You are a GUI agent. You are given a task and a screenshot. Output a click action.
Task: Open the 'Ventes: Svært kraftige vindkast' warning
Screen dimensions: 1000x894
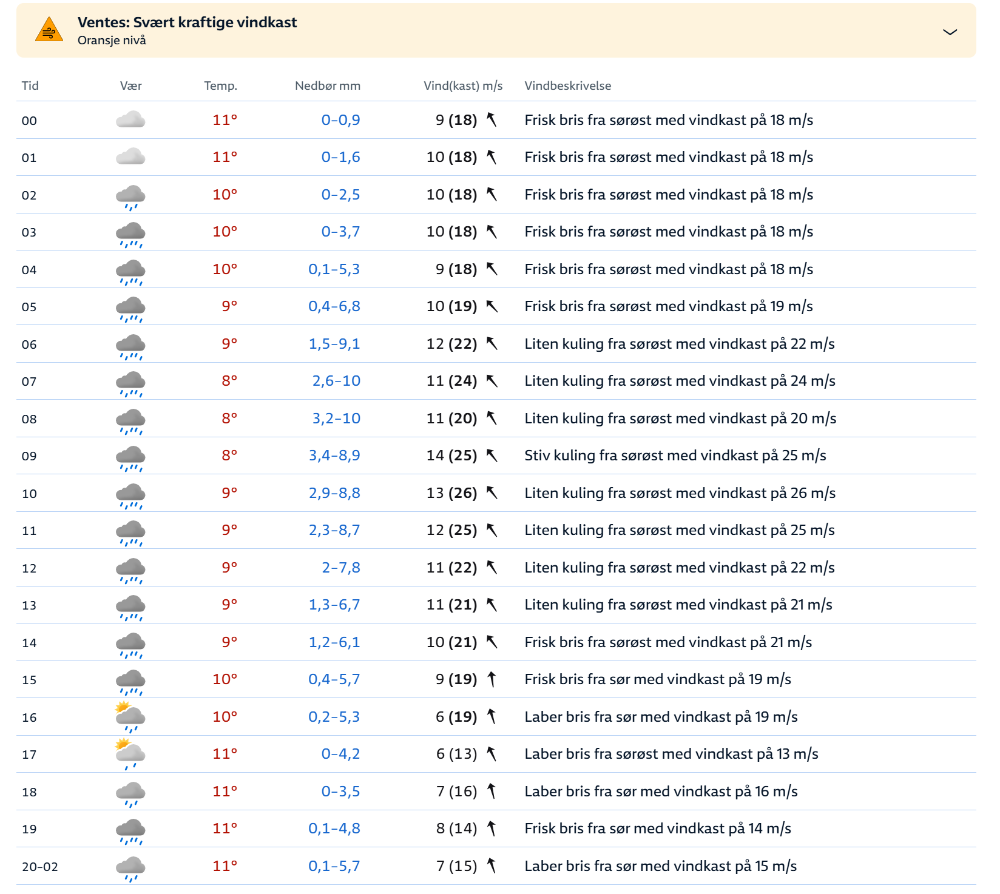(x=187, y=22)
